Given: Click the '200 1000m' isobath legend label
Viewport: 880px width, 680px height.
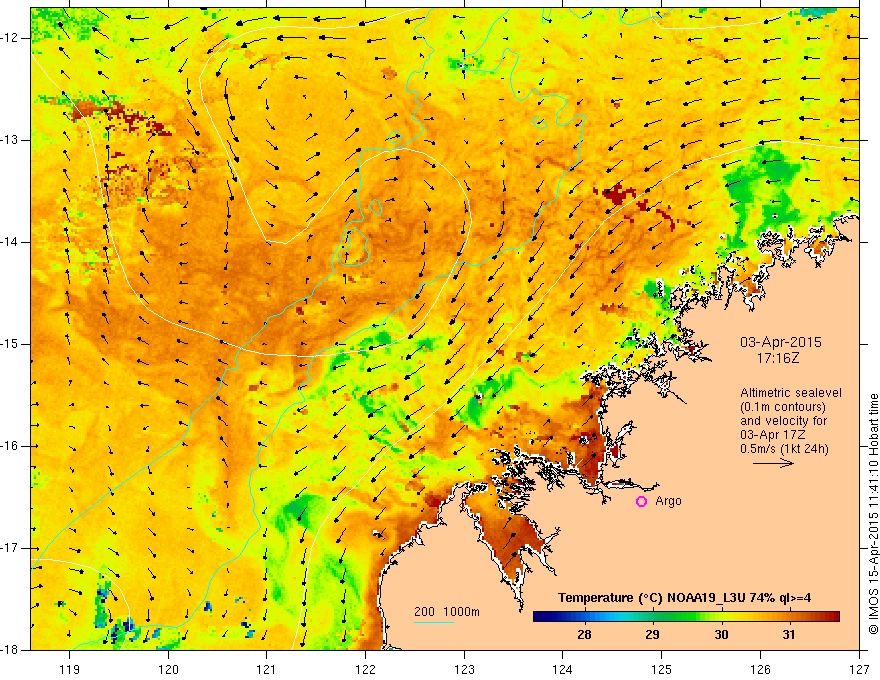Looking at the screenshot, I should (x=447, y=612).
